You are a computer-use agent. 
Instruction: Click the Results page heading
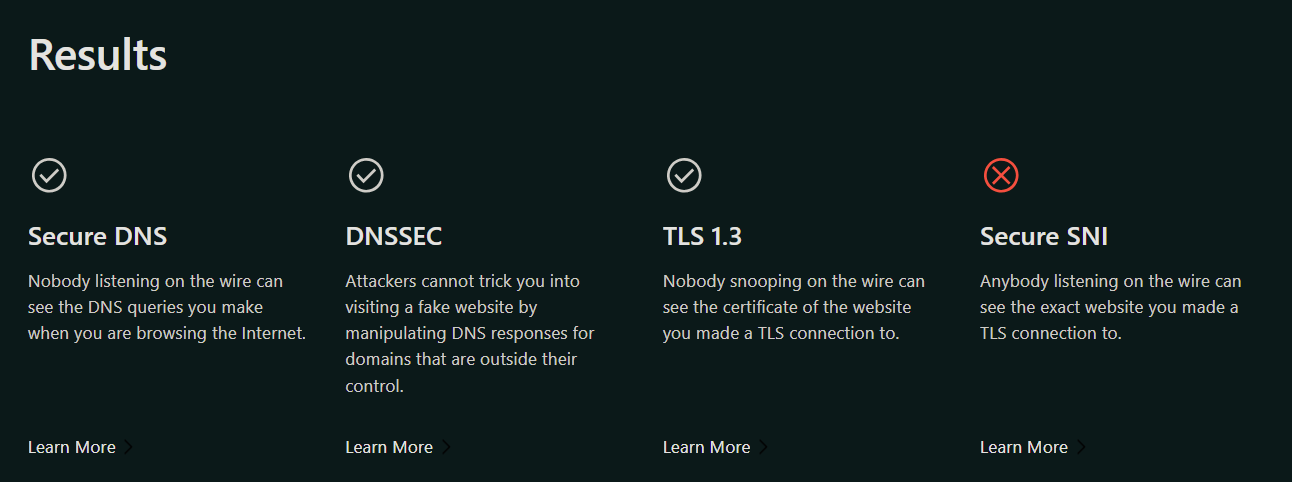click(98, 54)
